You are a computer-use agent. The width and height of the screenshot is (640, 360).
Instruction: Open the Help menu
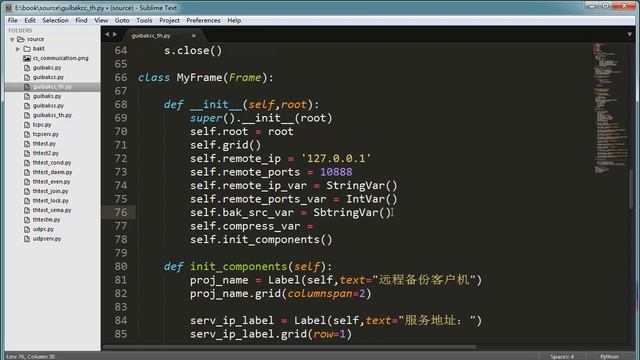(x=234, y=20)
